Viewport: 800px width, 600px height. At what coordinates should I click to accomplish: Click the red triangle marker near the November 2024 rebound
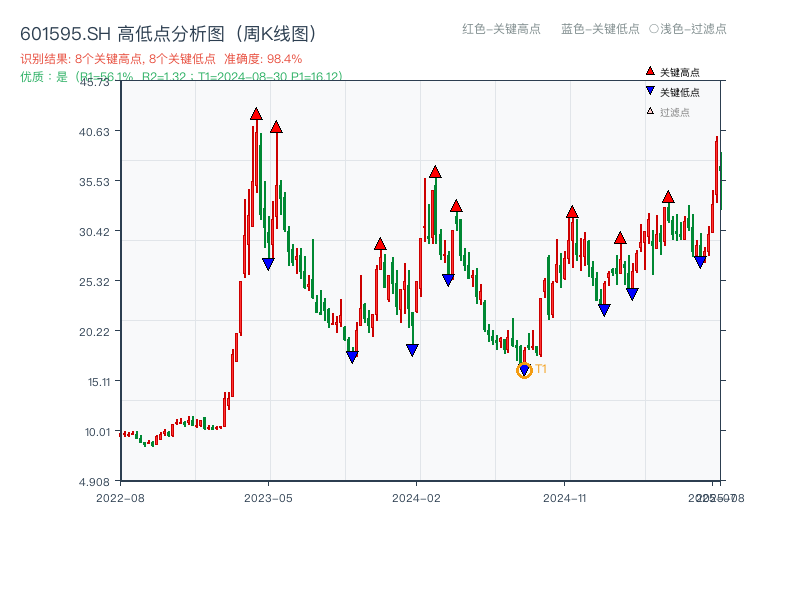point(572,212)
